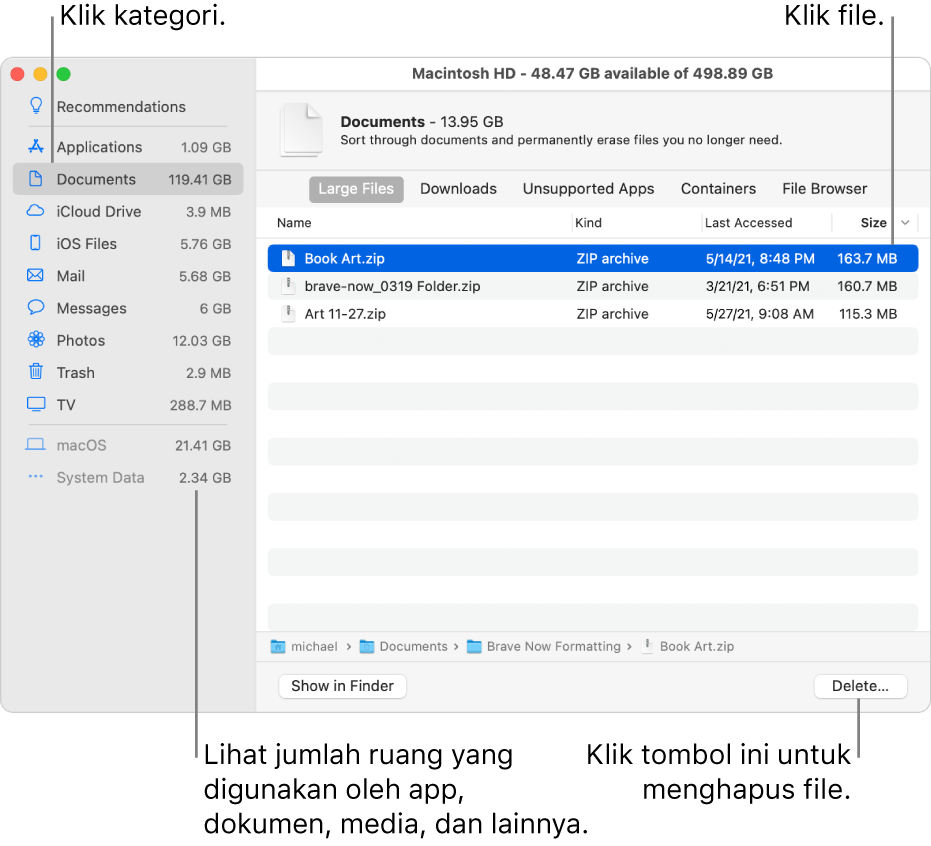
Task: Click the Messages speech bubble icon
Action: pyautogui.click(x=36, y=308)
